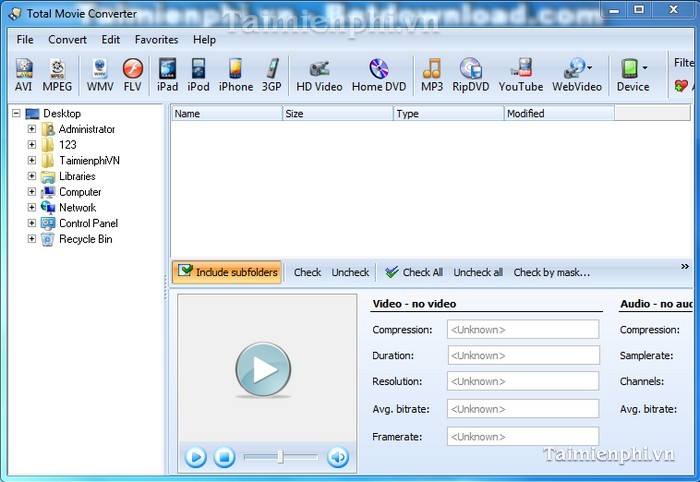
Task: Choose the HD Video camcorder icon
Action: [x=319, y=75]
